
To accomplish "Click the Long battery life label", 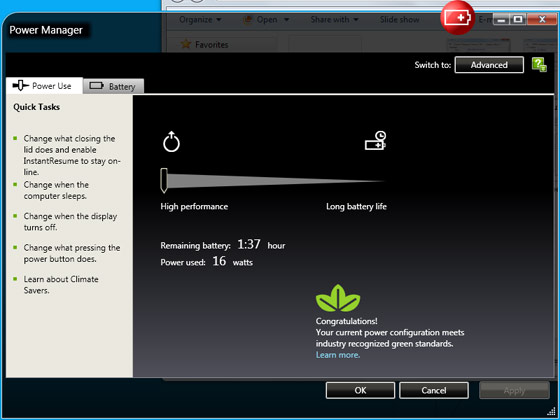I will click(x=356, y=206).
